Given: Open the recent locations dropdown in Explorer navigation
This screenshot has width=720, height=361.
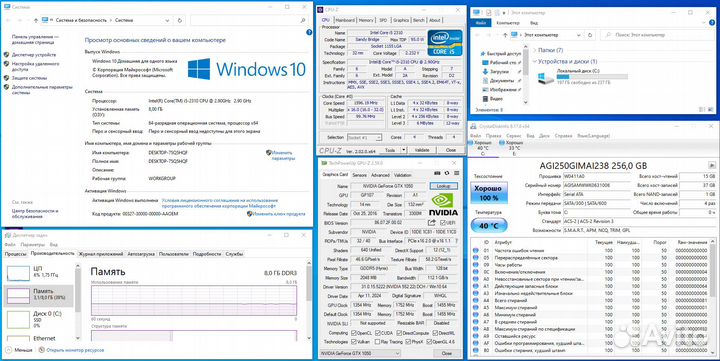Looking at the screenshot, I should click(x=497, y=35).
